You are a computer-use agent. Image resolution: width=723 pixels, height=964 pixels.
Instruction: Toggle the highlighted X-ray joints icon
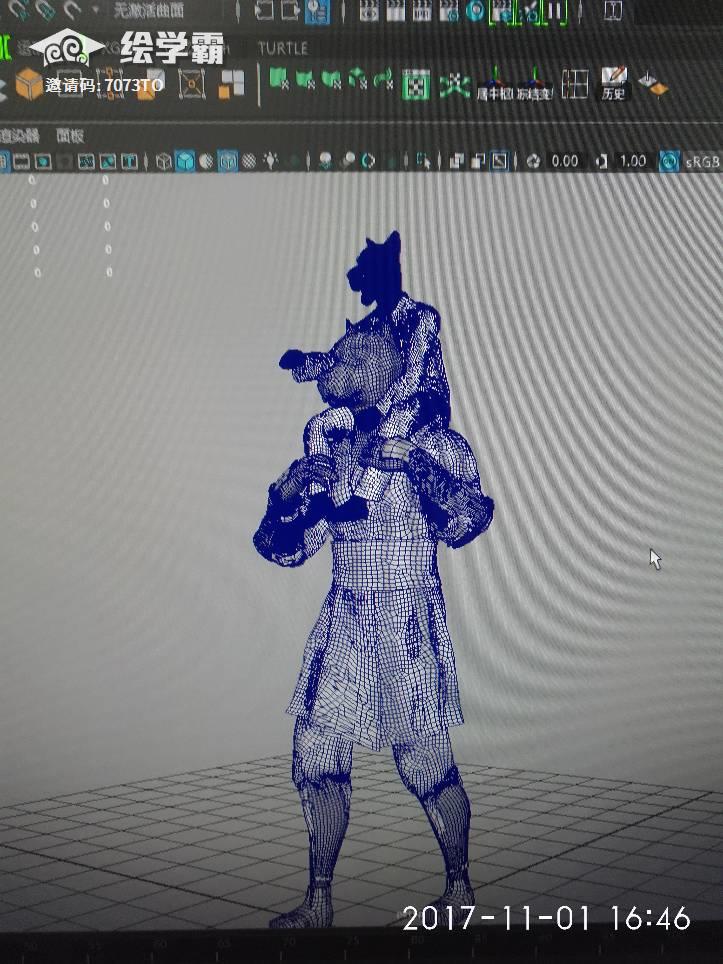[499, 161]
